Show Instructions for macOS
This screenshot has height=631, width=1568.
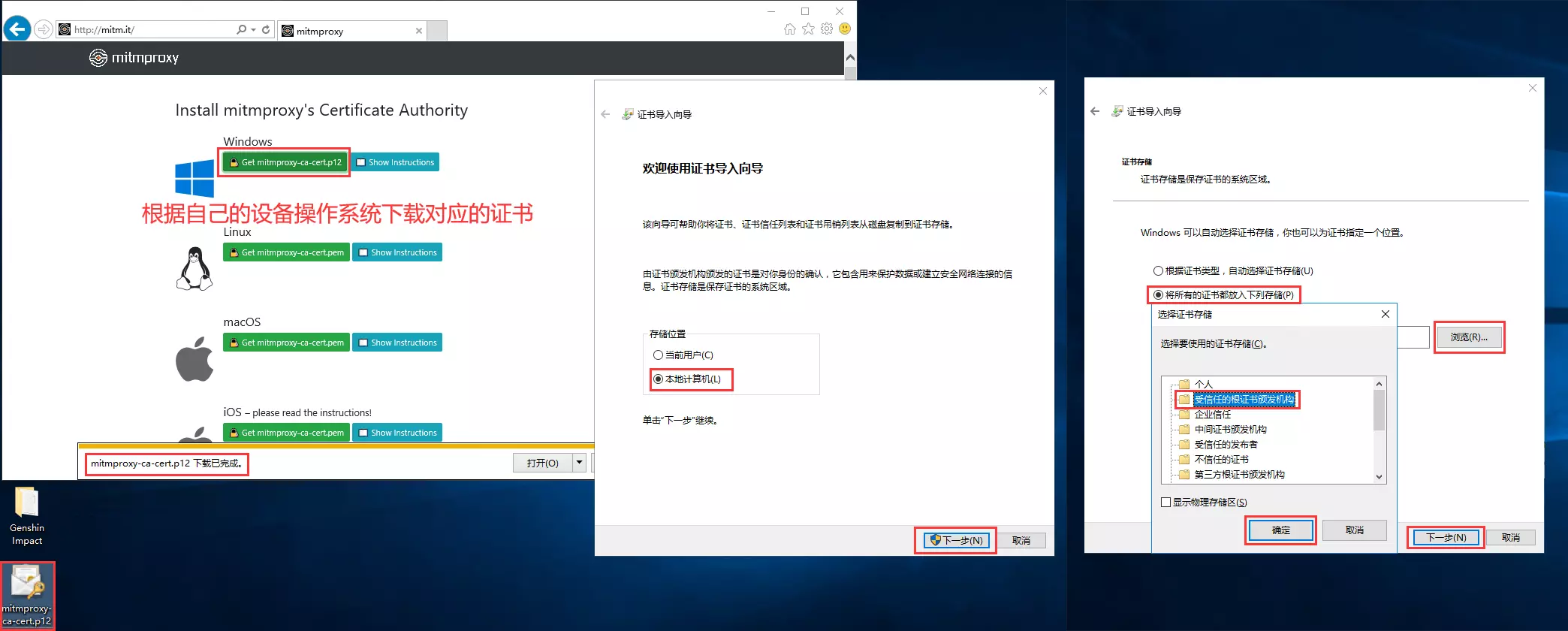(398, 343)
